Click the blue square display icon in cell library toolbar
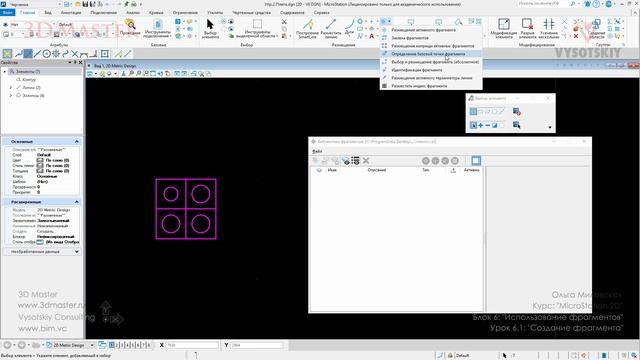640x360 pixels. pyautogui.click(x=476, y=161)
